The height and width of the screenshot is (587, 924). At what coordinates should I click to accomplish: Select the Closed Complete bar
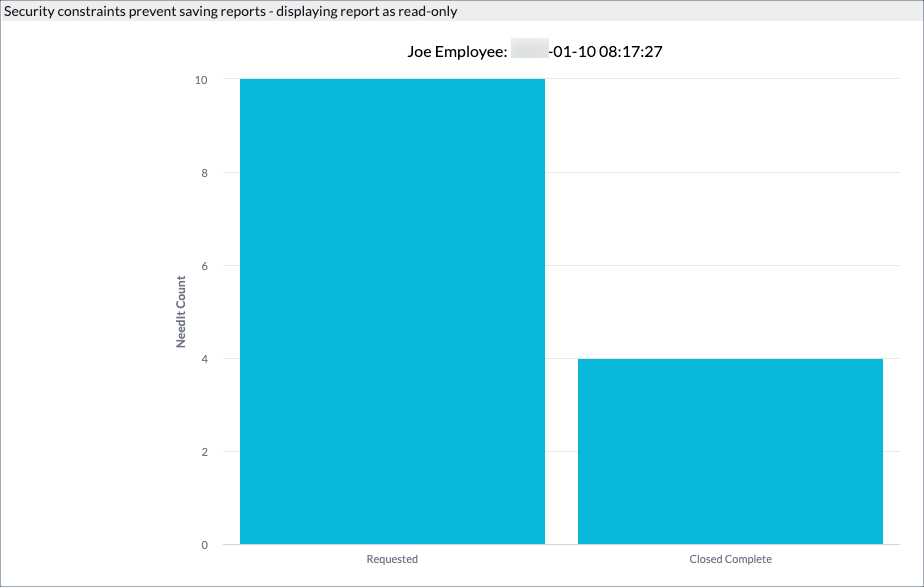[730, 450]
